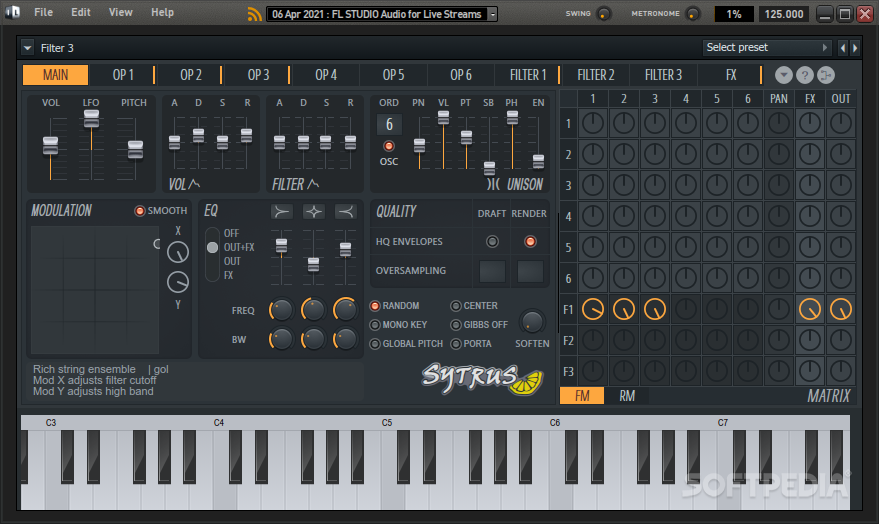Click the unison symbol icon
879x524 pixels.
coord(493,184)
